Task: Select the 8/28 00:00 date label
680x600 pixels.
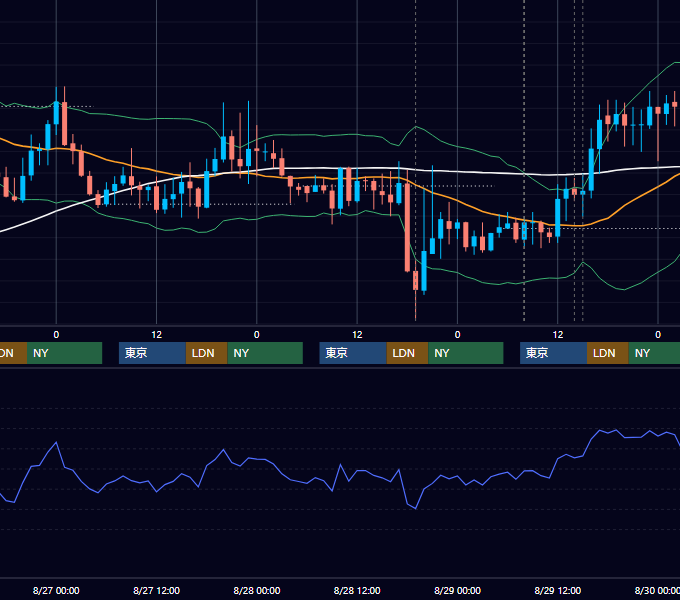Action: click(257, 590)
